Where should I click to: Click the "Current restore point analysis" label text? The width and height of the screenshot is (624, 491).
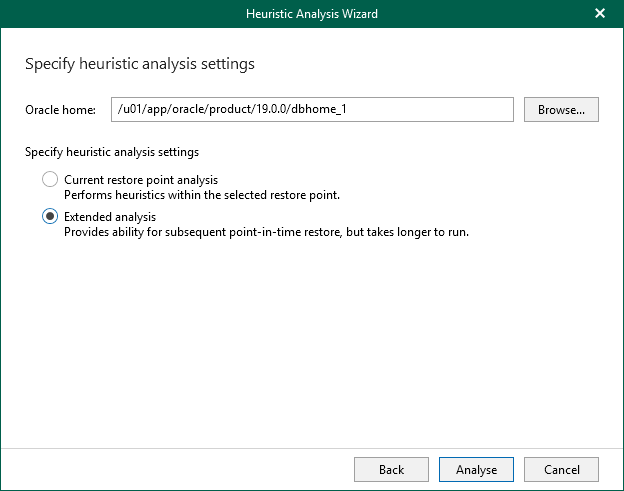pos(141,180)
